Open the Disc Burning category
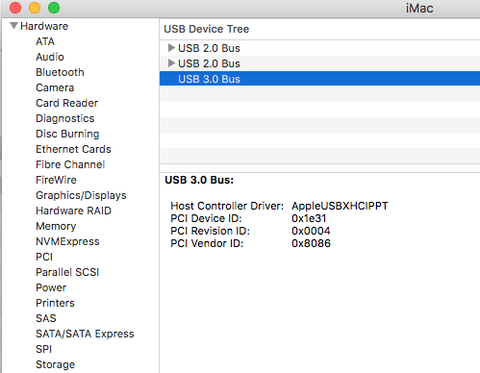 click(67, 134)
